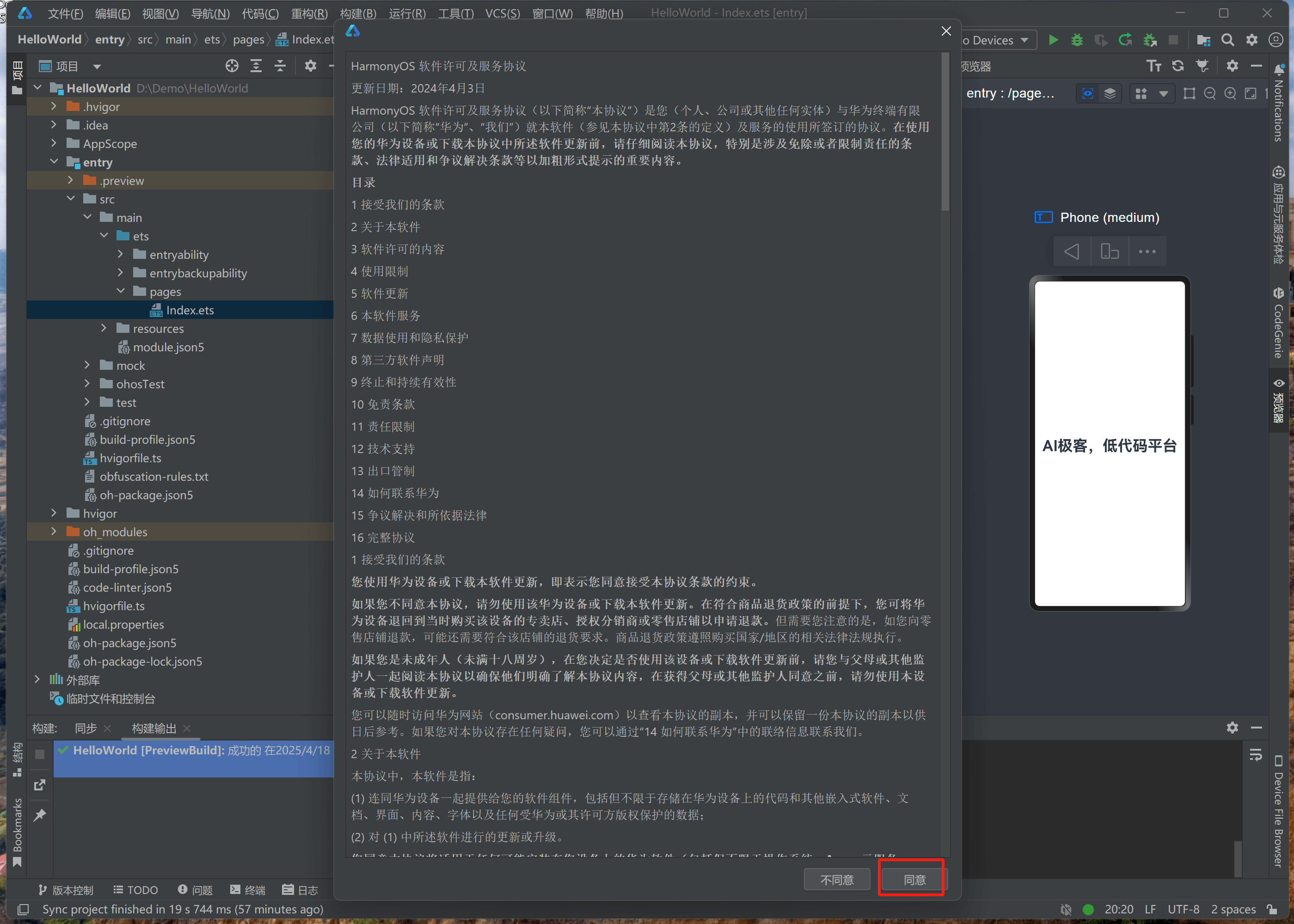Toggle the multi-device rotate icon in previewer

tap(1110, 251)
